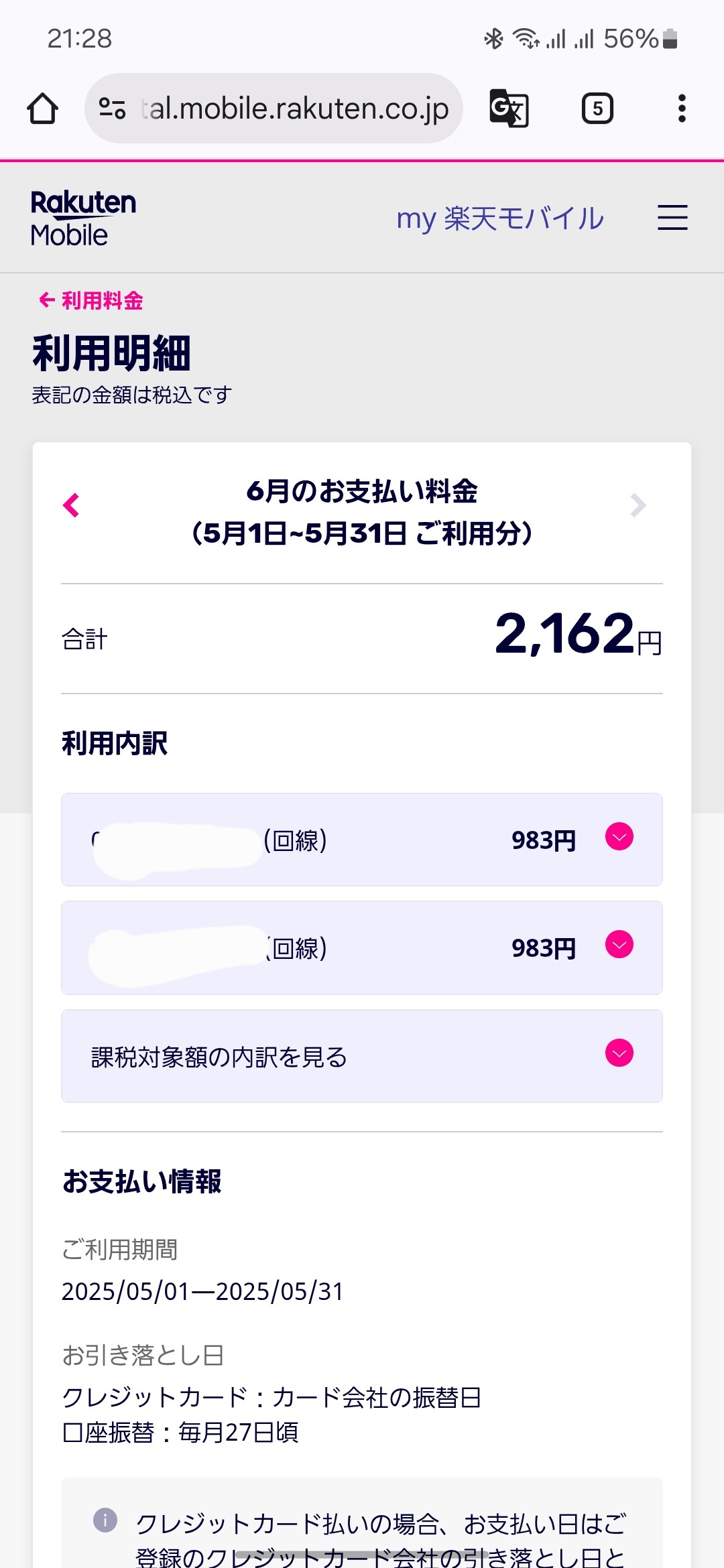
Task: Open the browser three-dot menu
Action: coord(682,109)
